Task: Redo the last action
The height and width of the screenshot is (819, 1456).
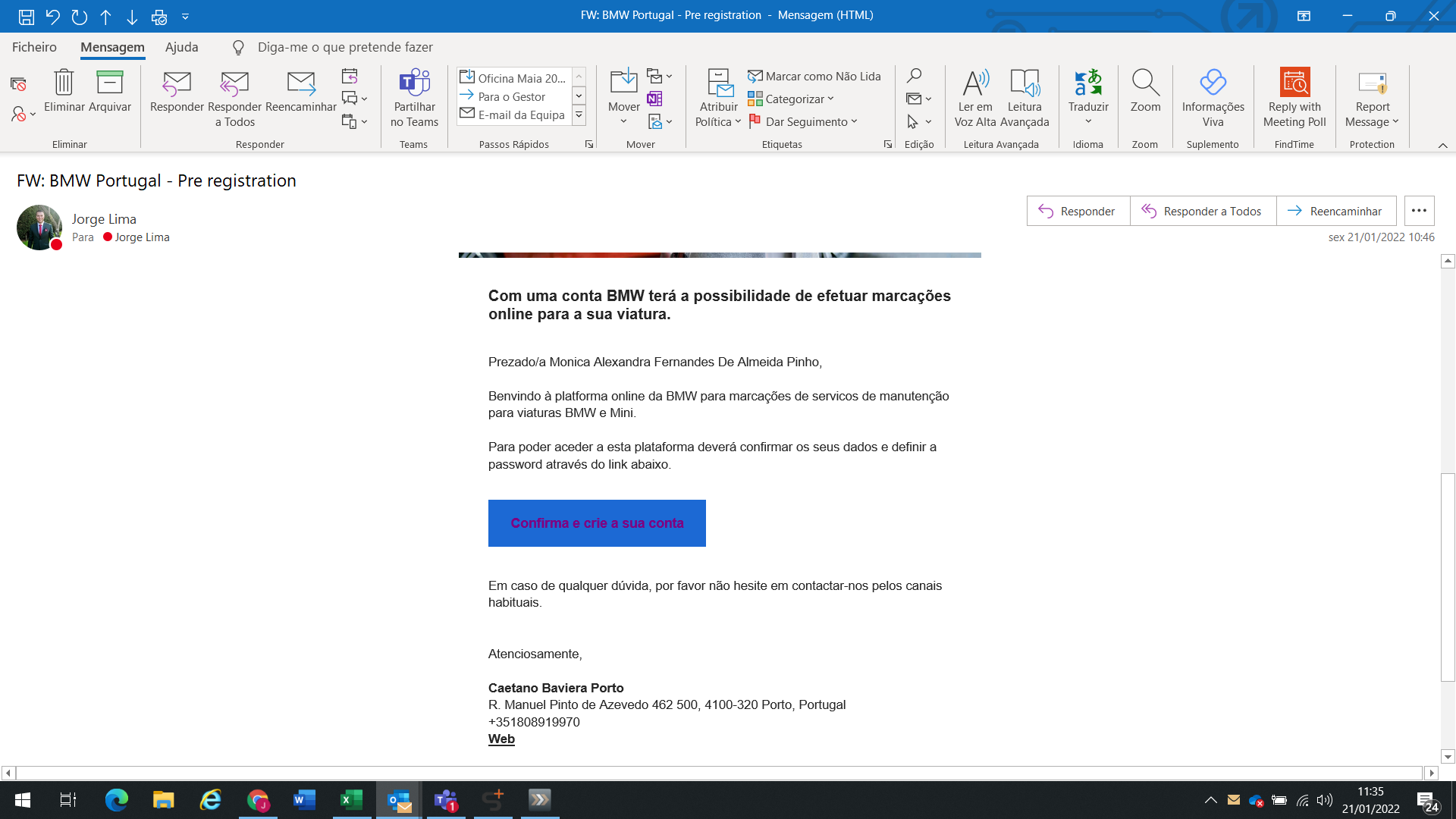Action: [79, 16]
